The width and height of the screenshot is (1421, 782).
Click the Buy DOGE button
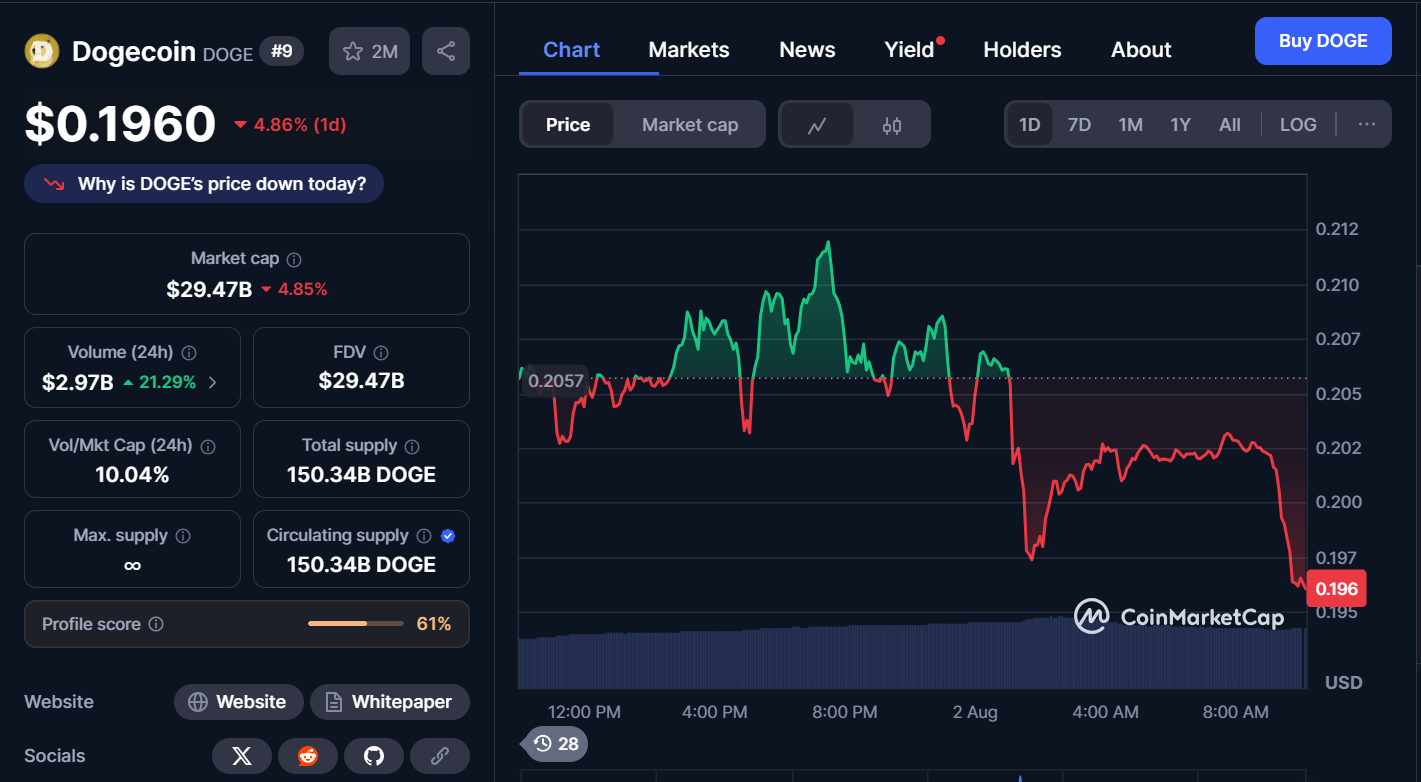[1323, 41]
